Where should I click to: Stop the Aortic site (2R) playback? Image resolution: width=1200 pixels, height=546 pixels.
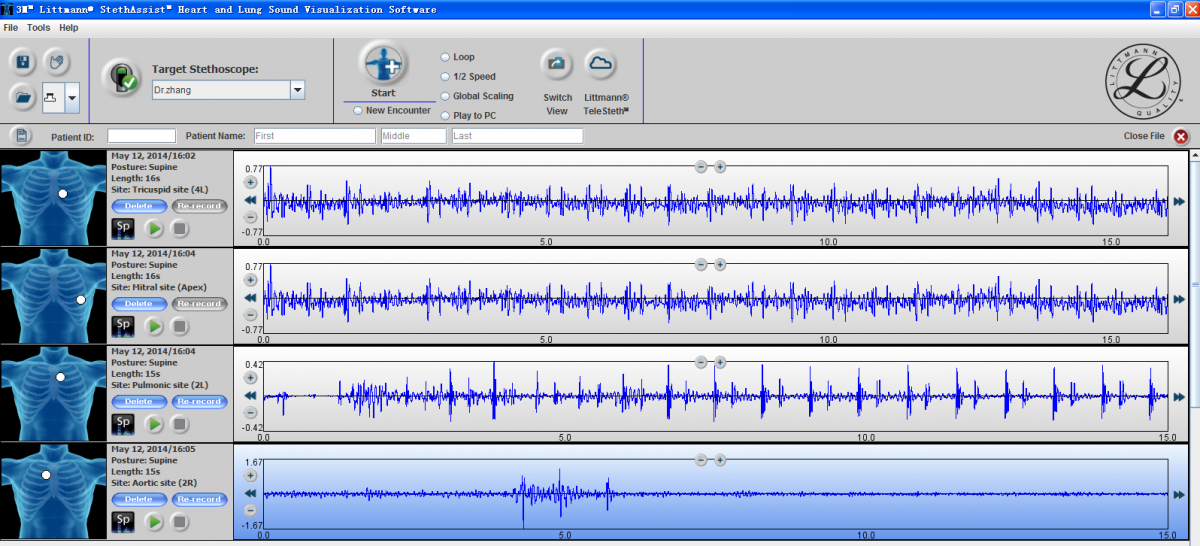(x=179, y=521)
